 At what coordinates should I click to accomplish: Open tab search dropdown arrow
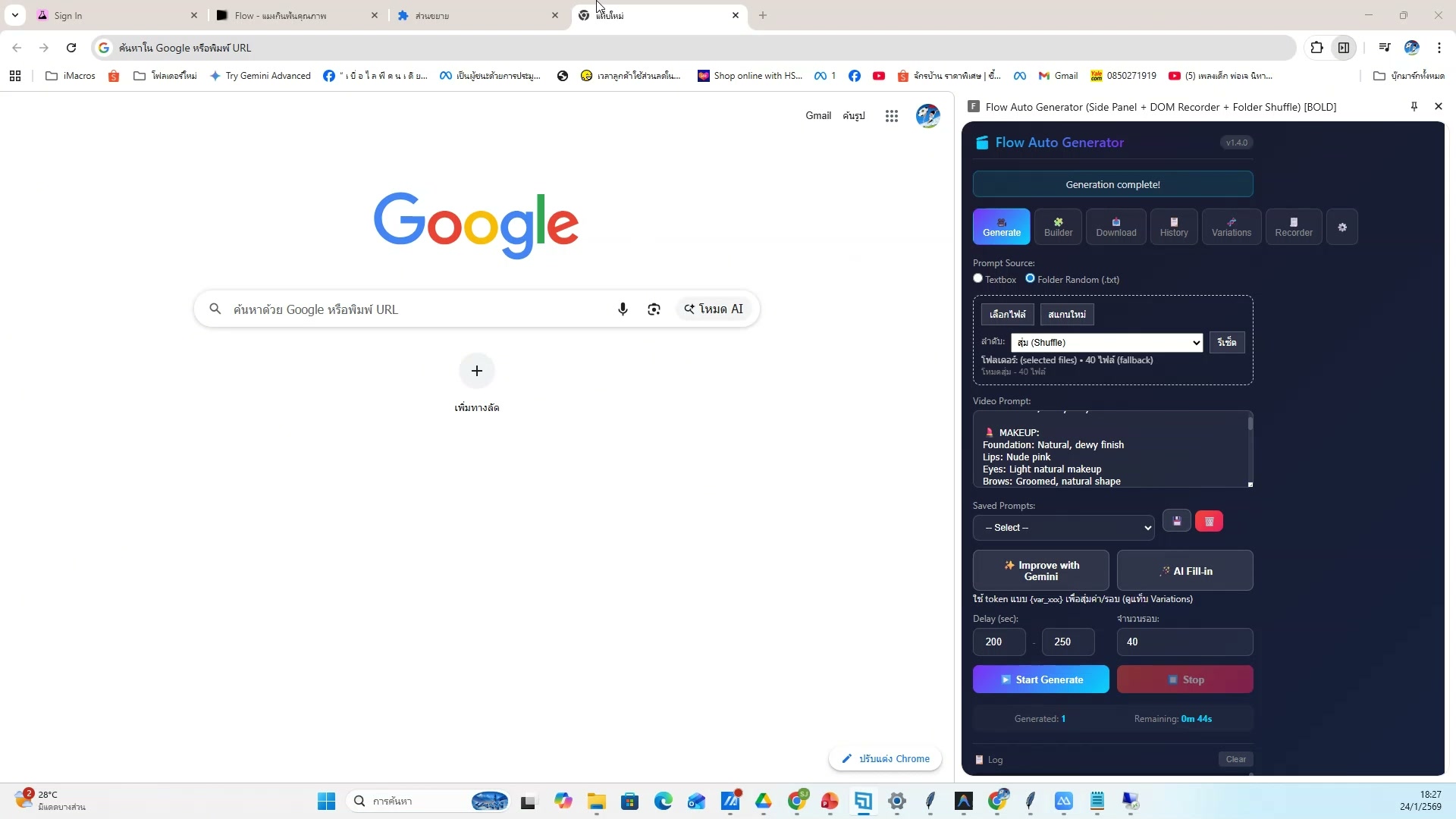coord(14,15)
